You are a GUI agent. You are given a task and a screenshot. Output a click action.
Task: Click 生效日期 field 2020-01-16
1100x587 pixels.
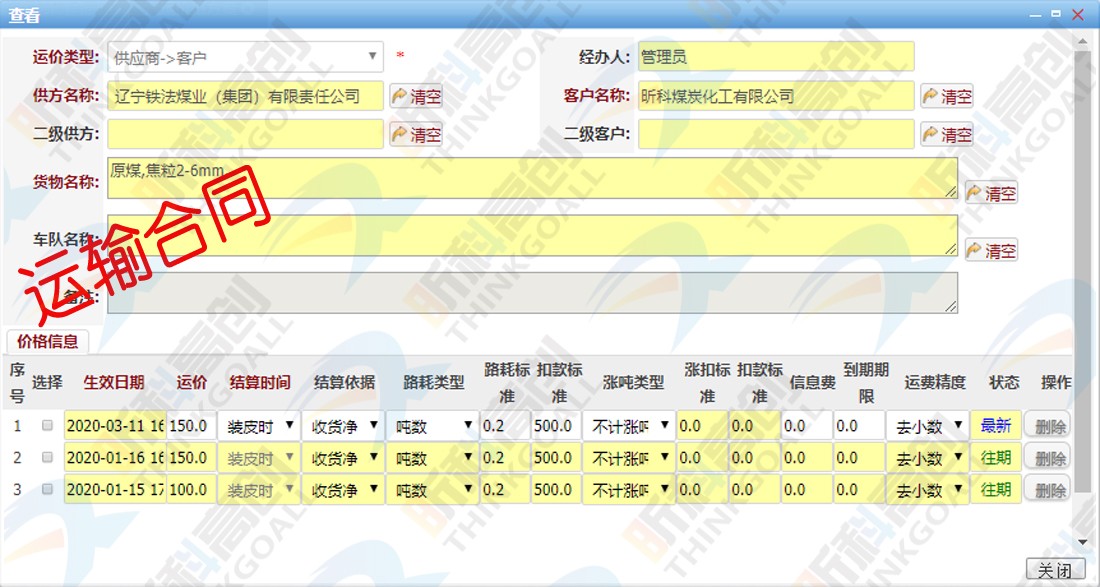point(115,458)
